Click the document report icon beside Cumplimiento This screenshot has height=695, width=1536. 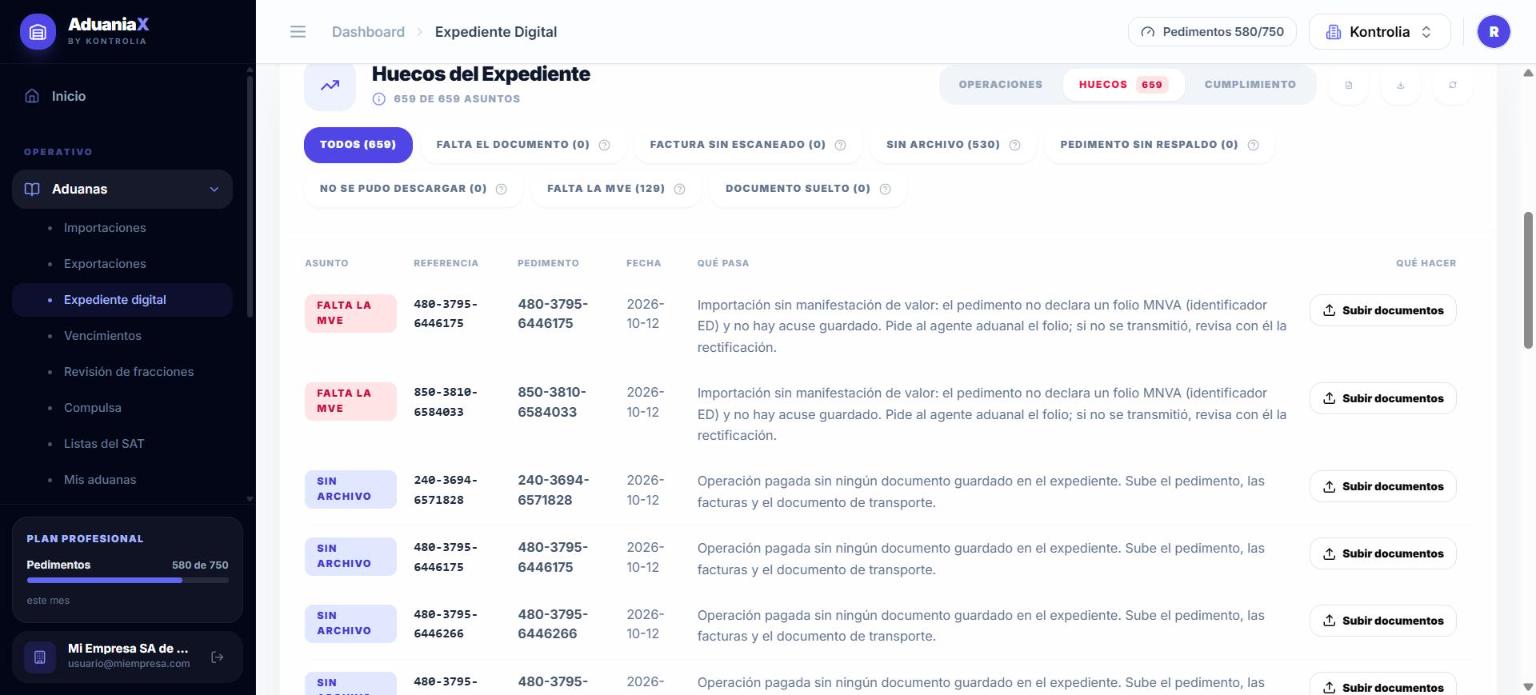(x=1348, y=85)
